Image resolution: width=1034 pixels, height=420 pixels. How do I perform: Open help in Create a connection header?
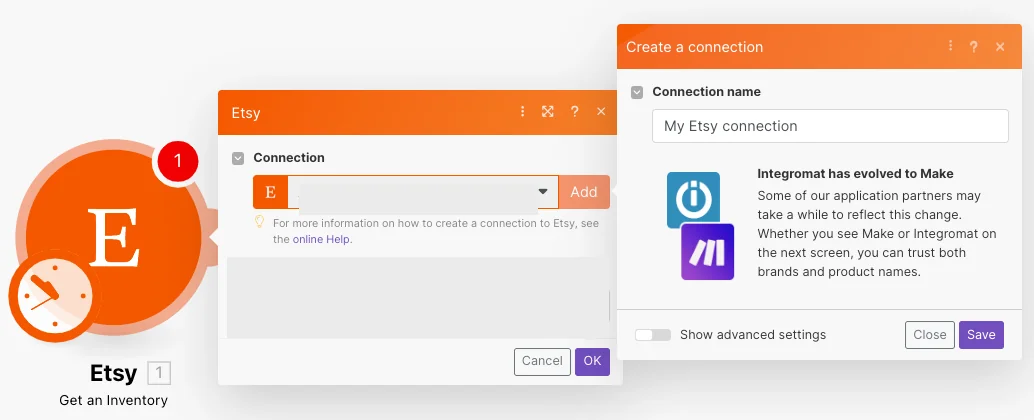(x=973, y=47)
